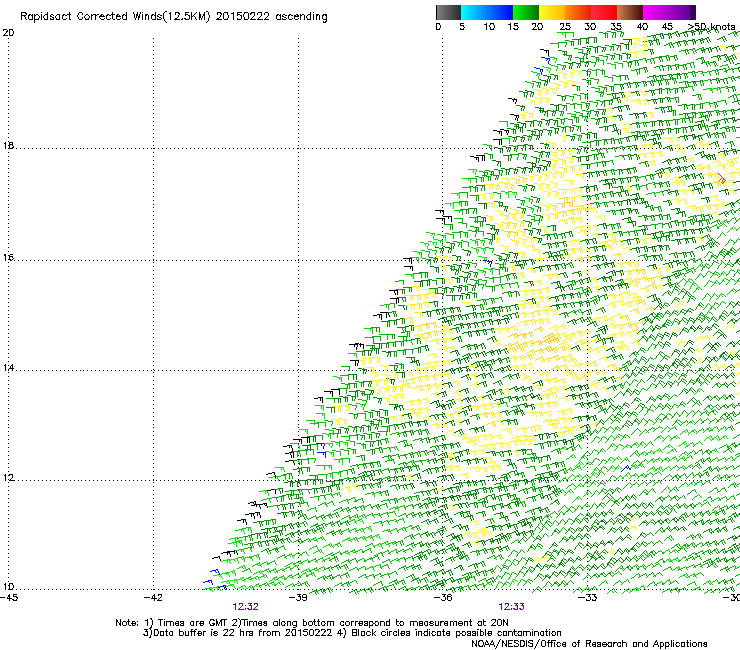Click the blue wind barb near 16N, -35
Viewport: 740px width, 650px height.
click(x=489, y=262)
